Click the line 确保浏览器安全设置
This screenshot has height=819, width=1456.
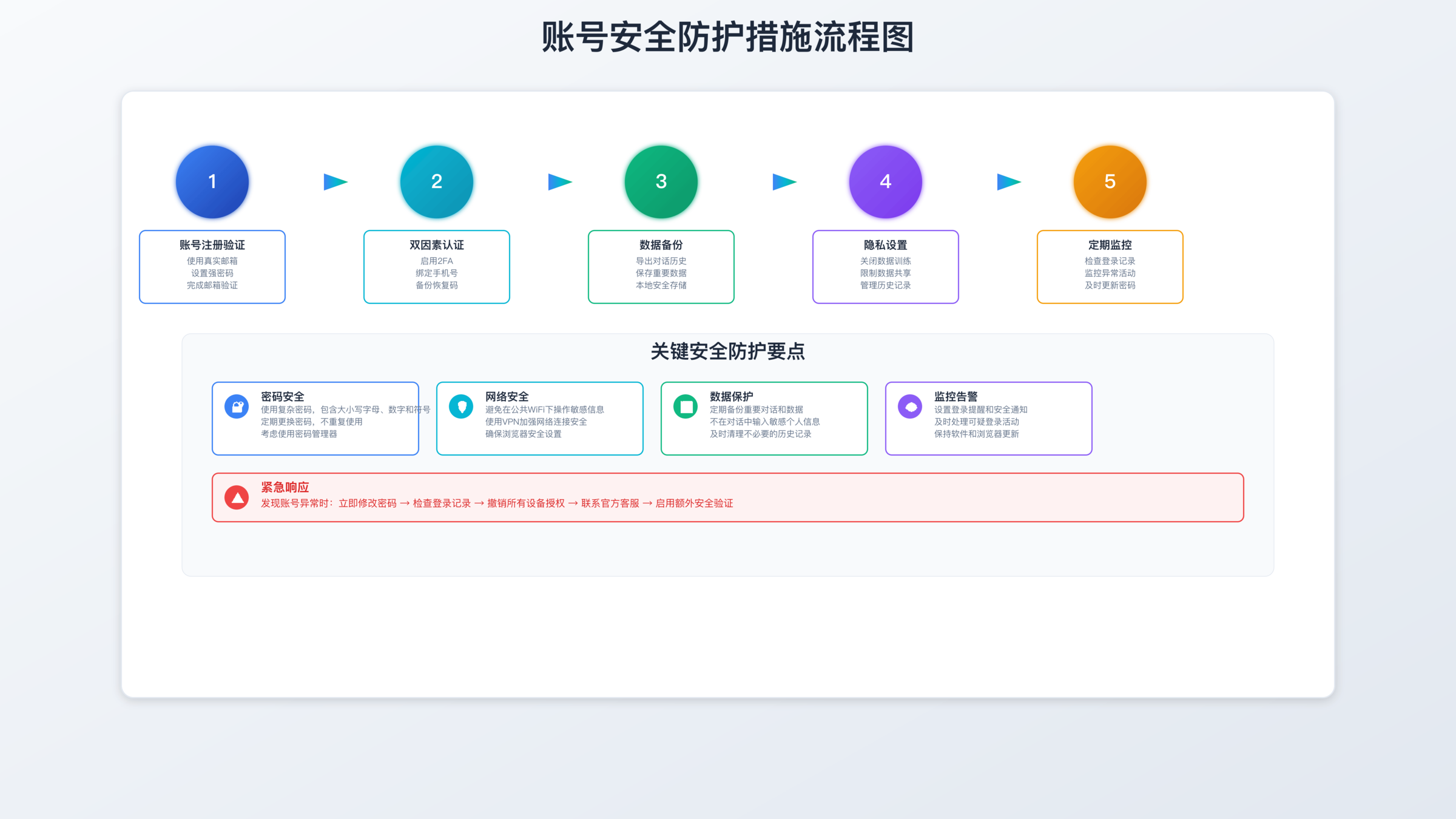point(524,434)
